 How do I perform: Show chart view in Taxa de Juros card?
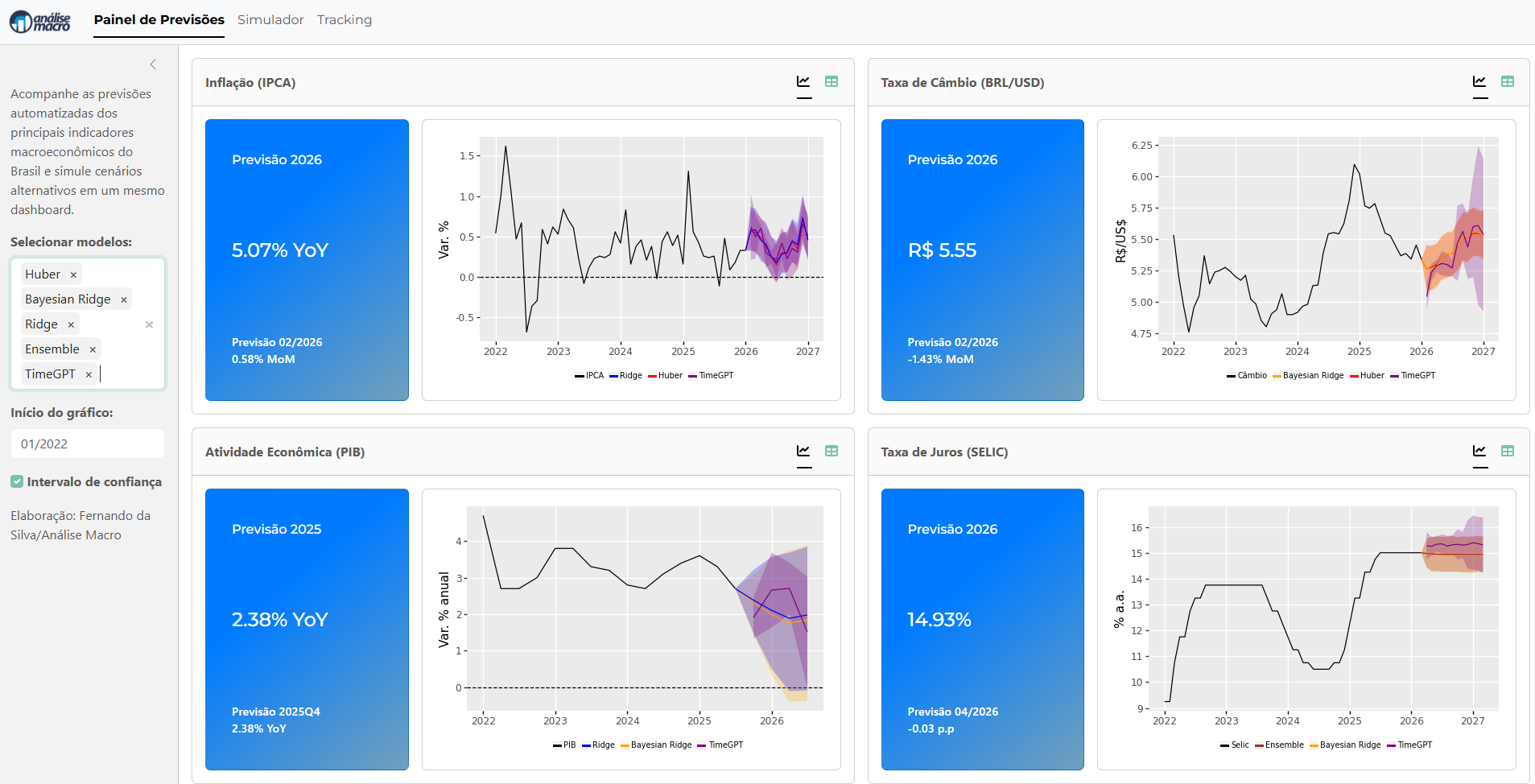coord(1479,452)
